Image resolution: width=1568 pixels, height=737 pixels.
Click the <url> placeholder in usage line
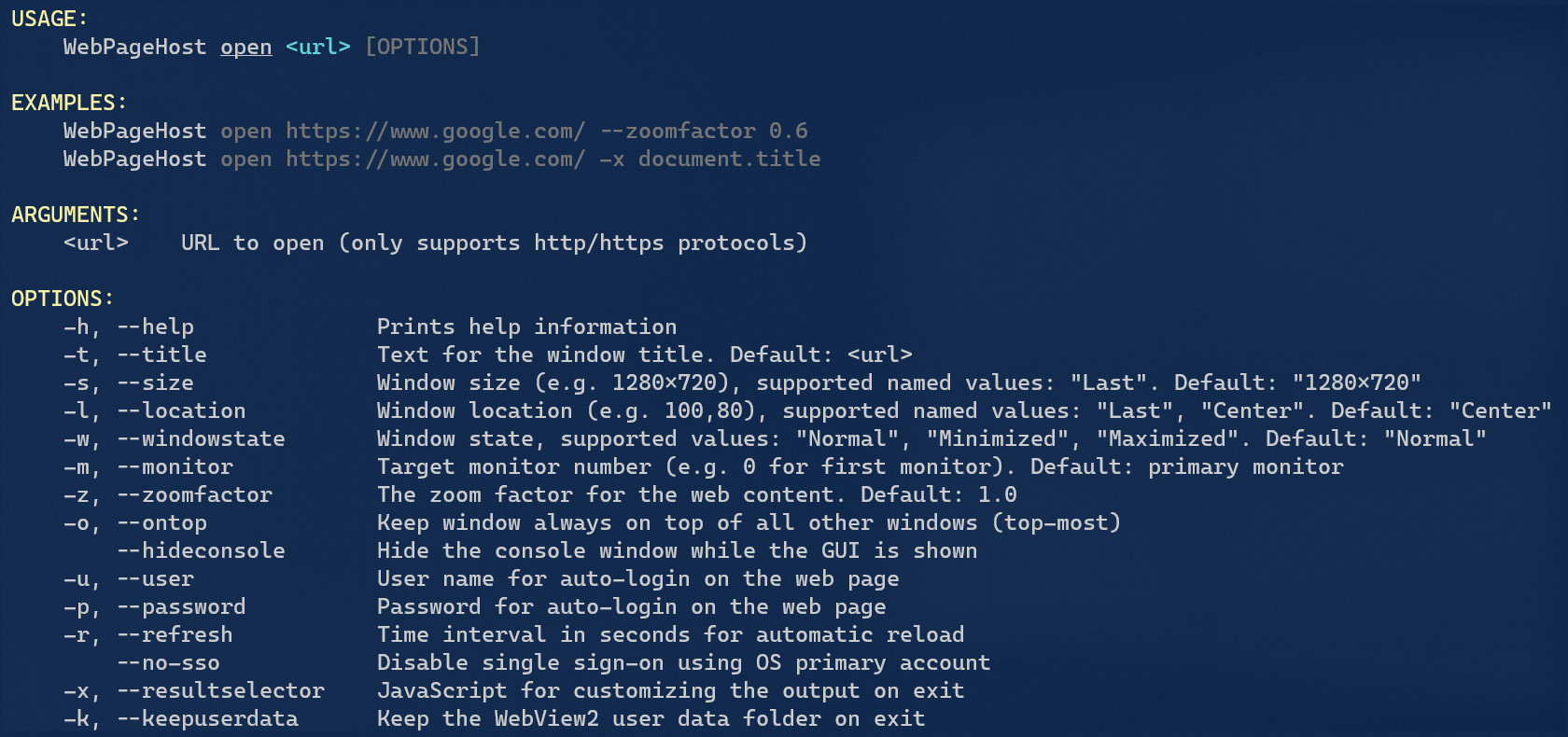[x=318, y=47]
